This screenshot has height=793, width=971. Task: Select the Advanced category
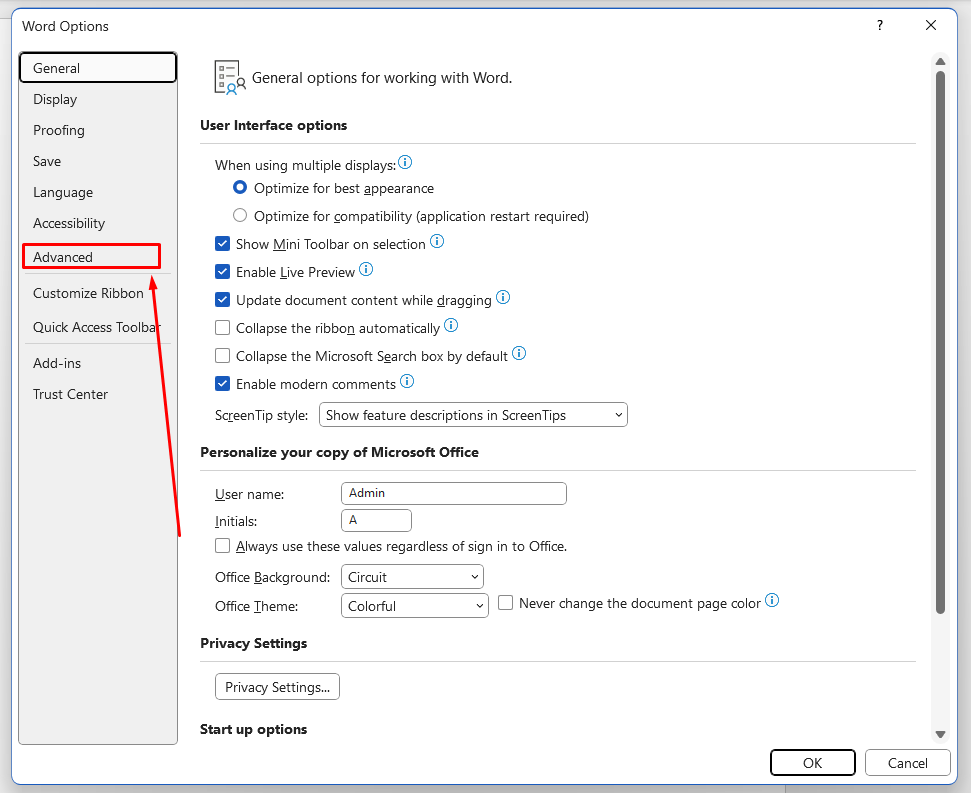(92, 257)
